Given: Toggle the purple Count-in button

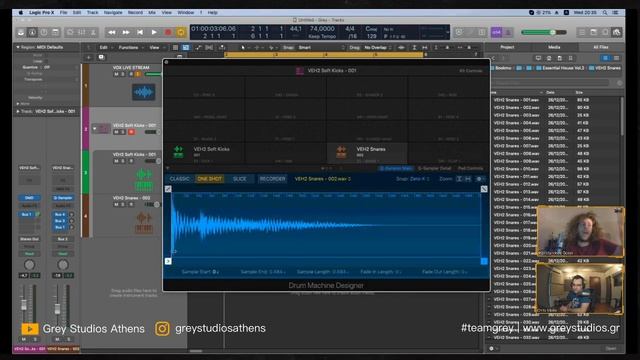Looking at the screenshot, I should 496,32.
